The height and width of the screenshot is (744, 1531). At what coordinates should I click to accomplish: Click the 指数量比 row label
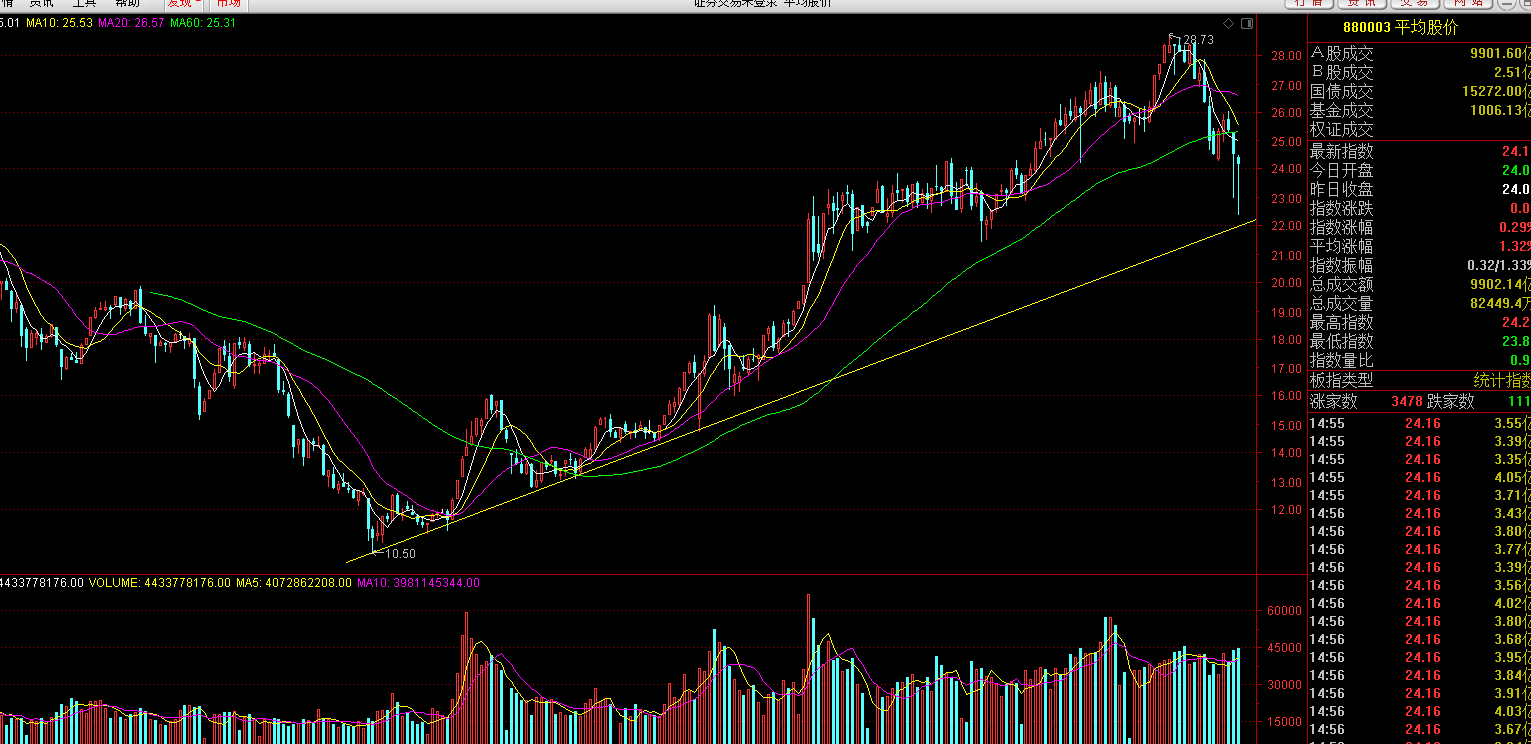point(1342,361)
